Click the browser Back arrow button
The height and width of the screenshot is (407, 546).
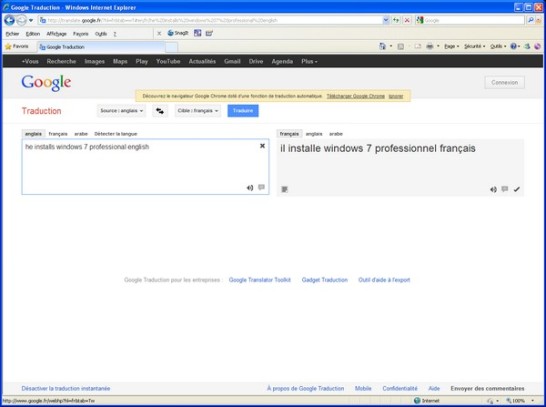coord(9,20)
